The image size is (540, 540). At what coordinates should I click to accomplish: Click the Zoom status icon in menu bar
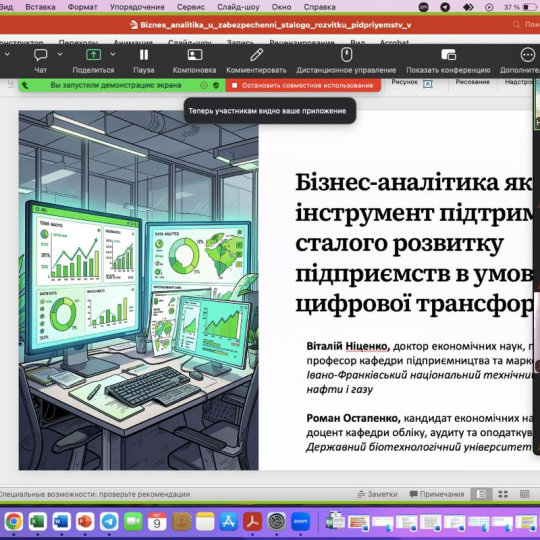click(x=423, y=7)
